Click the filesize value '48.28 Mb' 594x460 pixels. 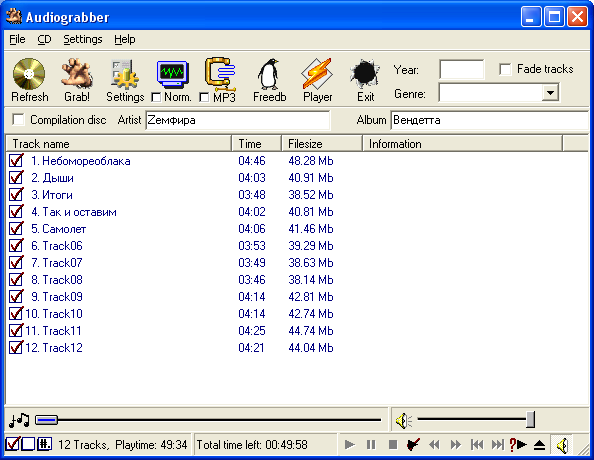(x=311, y=161)
